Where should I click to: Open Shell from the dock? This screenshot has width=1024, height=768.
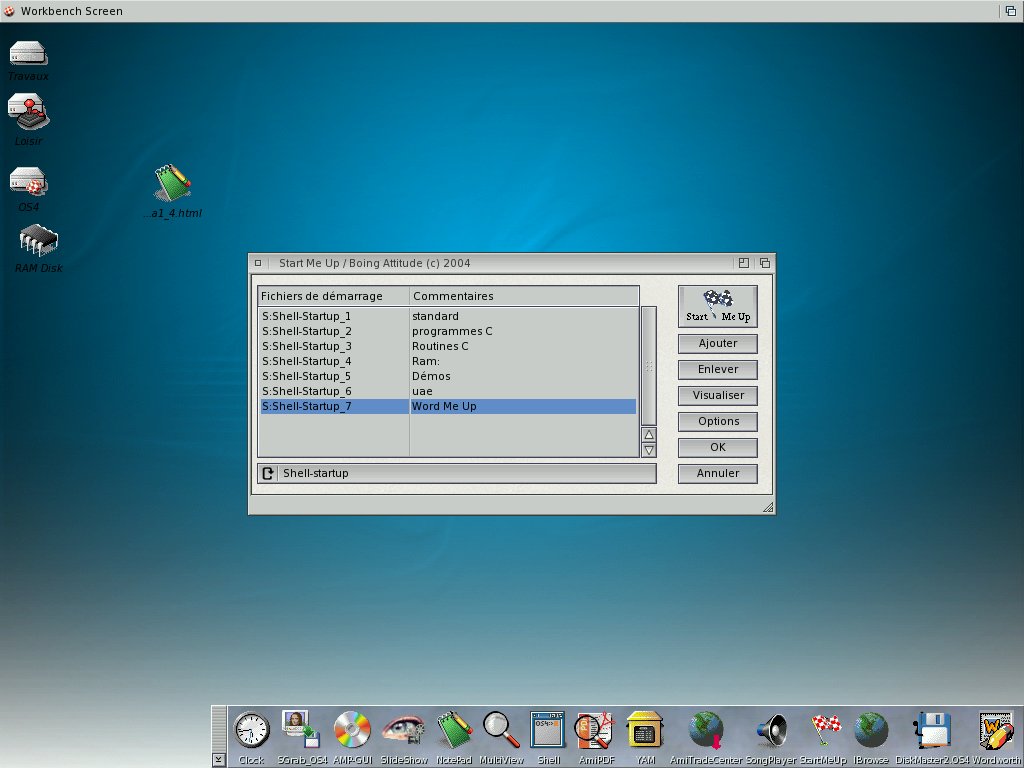[x=548, y=730]
